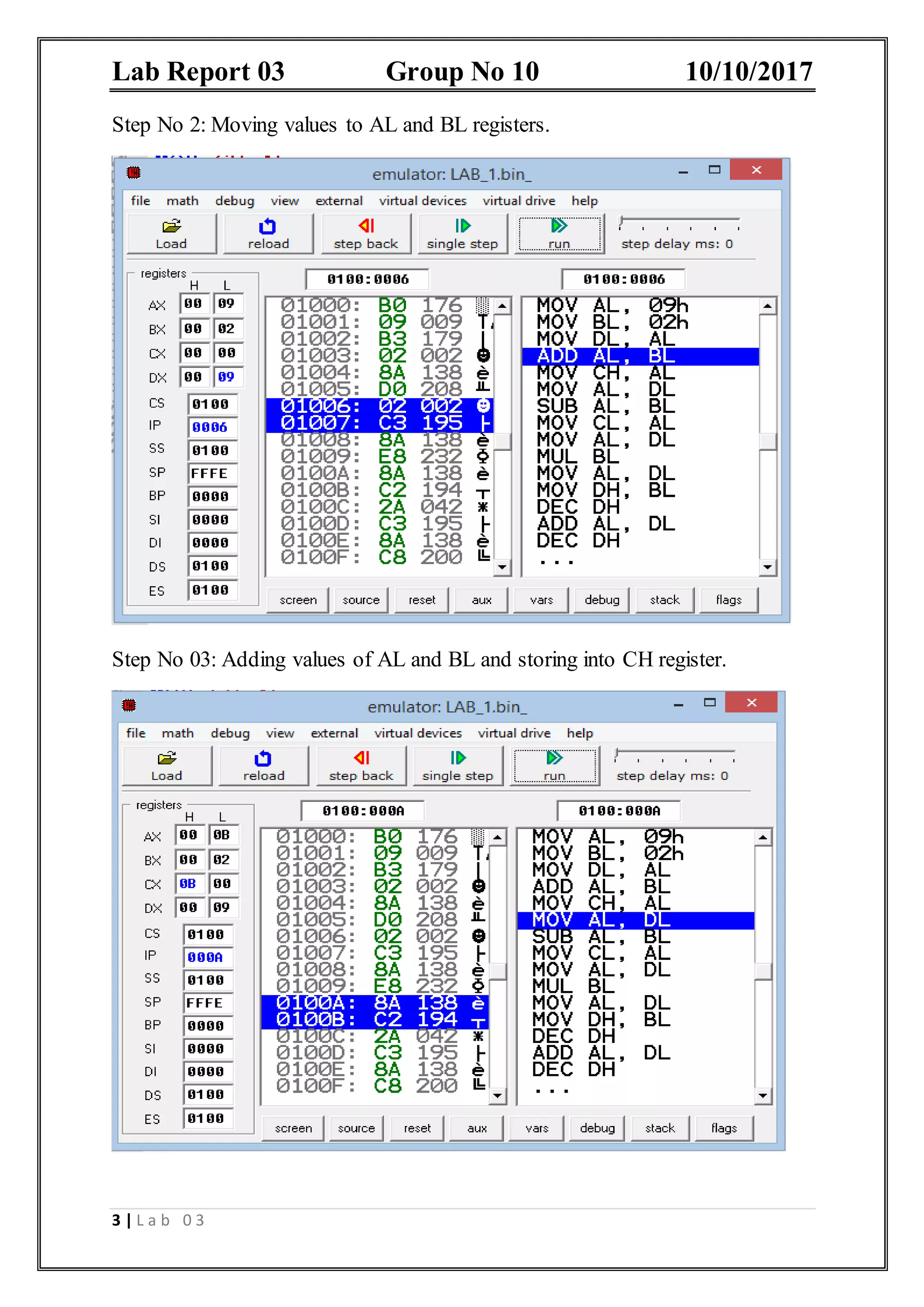924x1307 pixels.
Task: Click disassembly scroll-down arrow in top window
Action: [x=768, y=567]
